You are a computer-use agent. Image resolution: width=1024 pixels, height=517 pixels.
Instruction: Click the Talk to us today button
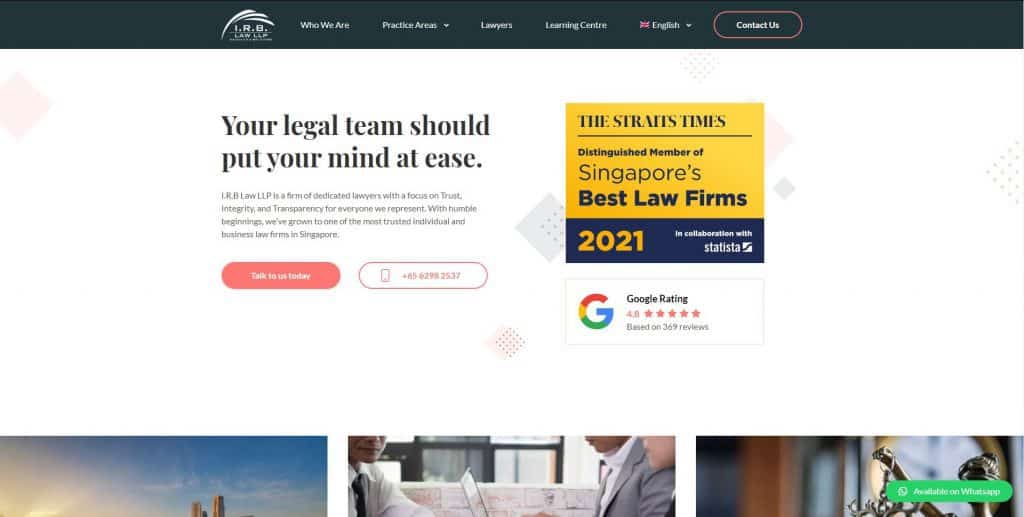[281, 275]
